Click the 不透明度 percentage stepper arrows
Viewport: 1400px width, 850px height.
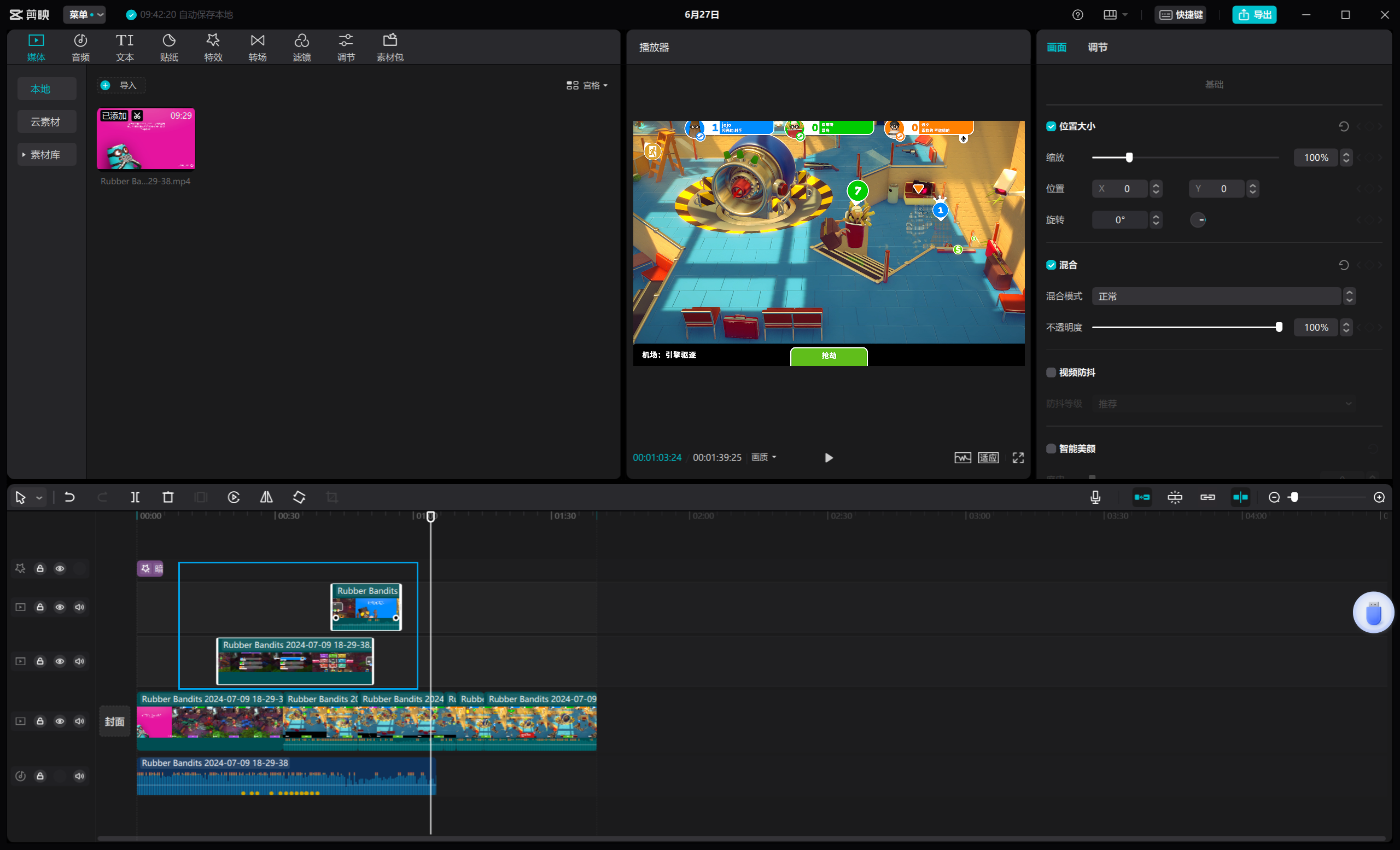click(x=1346, y=327)
